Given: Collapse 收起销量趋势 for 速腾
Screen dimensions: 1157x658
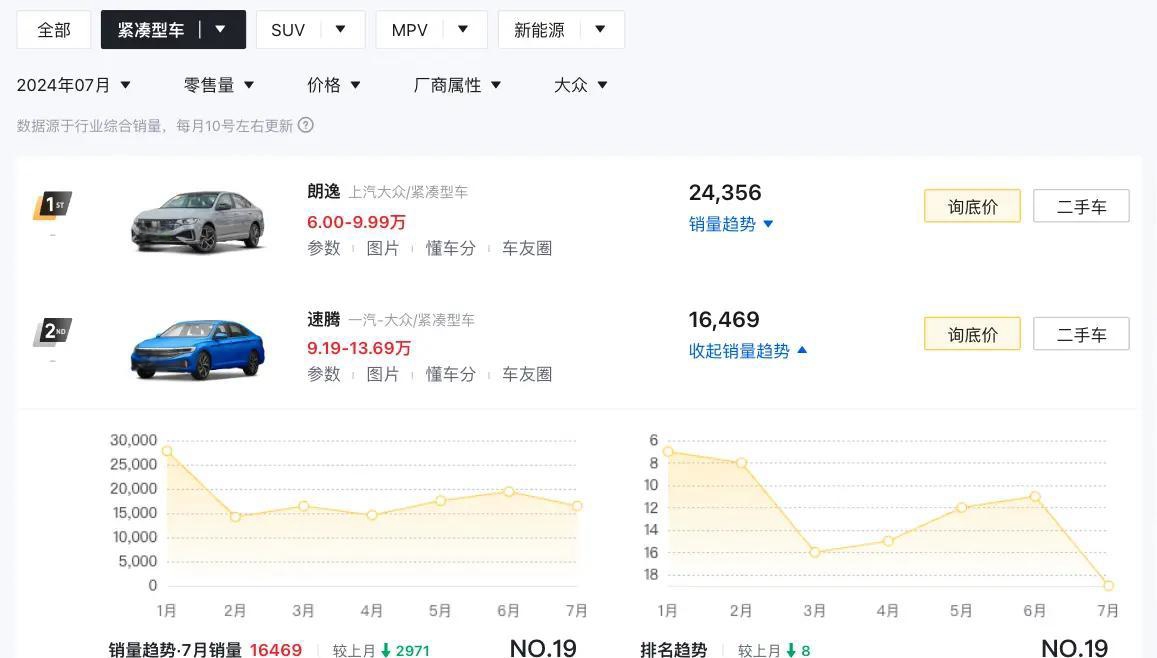Looking at the screenshot, I should pos(747,351).
